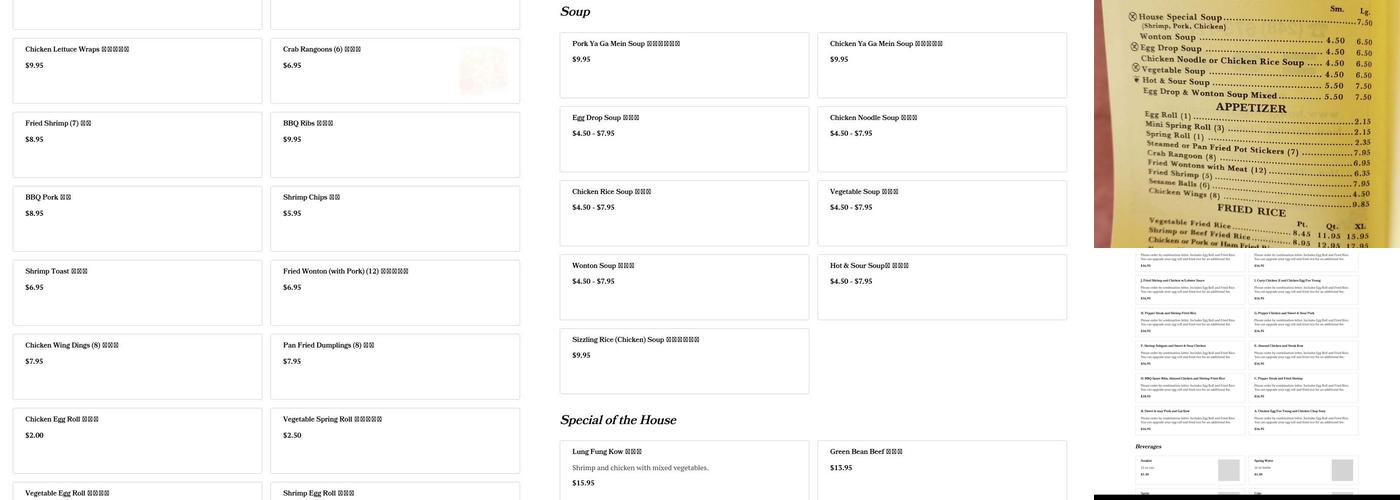This screenshot has height=500, width=1400.
Task: Open the Pan Fried Dumplings item
Action: [x=395, y=366]
